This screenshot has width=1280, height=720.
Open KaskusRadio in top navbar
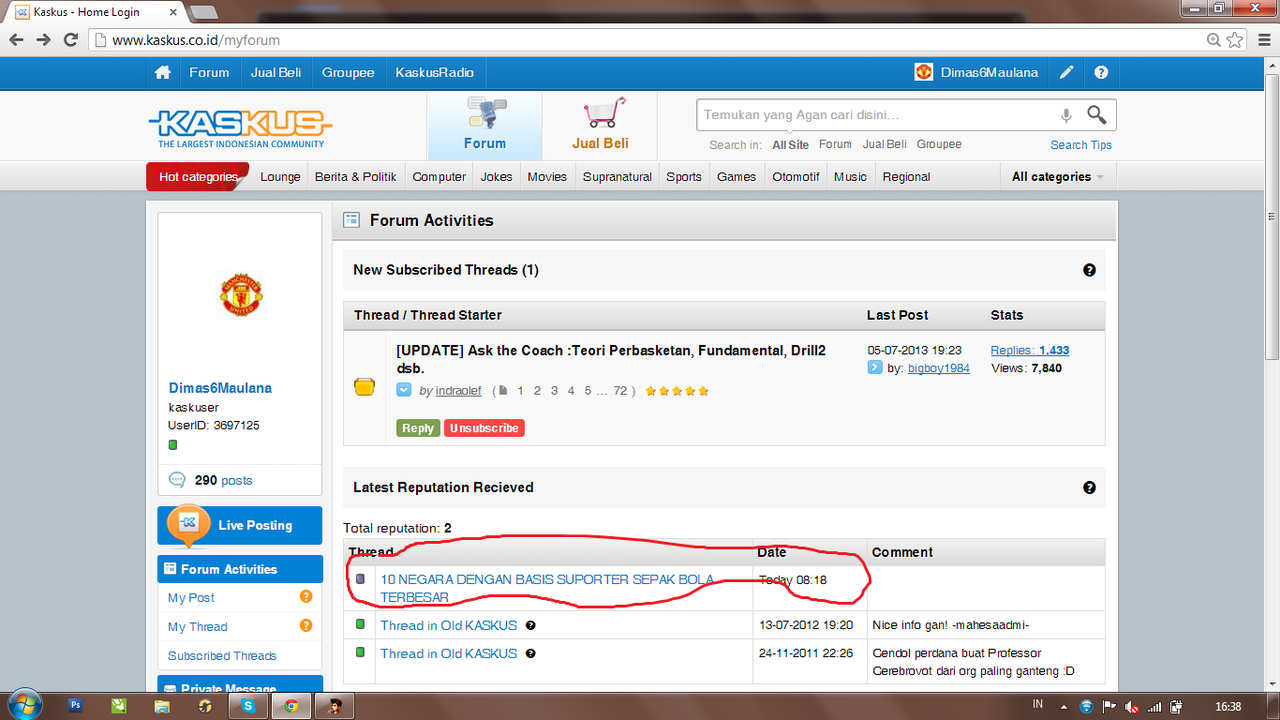coord(435,73)
